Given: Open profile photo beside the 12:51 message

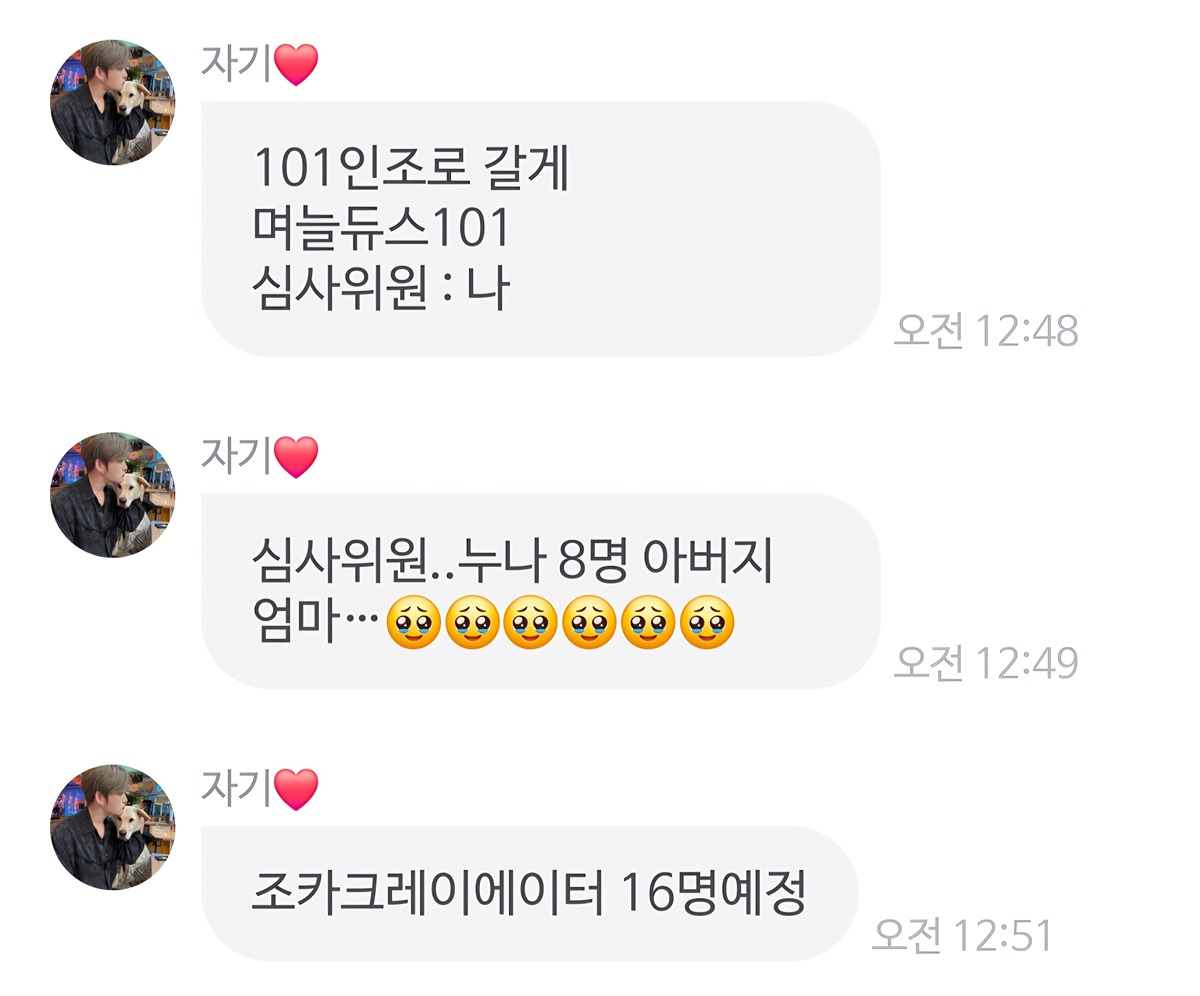Looking at the screenshot, I should [x=112, y=827].
